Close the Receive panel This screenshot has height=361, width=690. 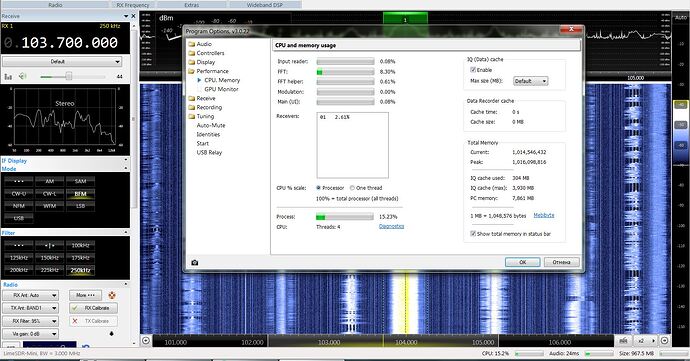pos(134,16)
